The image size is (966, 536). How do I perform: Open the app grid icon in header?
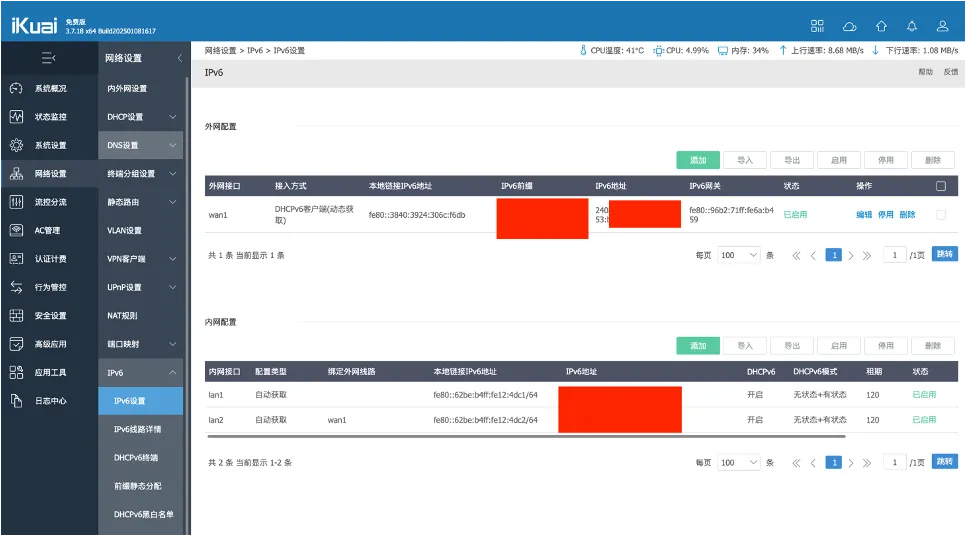pyautogui.click(x=817, y=26)
